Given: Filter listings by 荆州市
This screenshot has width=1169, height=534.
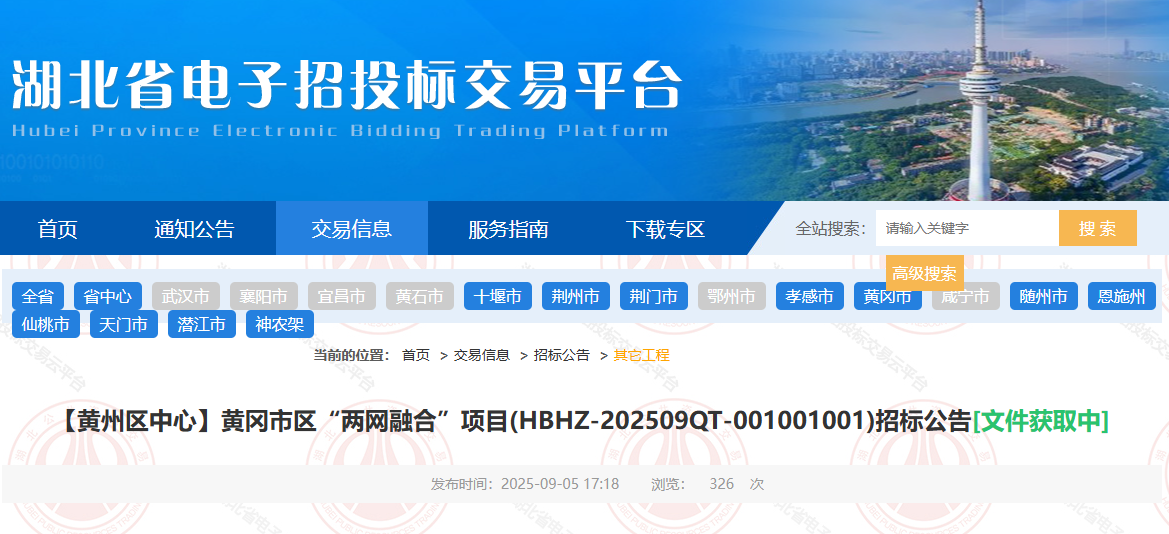Looking at the screenshot, I should (x=576, y=297).
